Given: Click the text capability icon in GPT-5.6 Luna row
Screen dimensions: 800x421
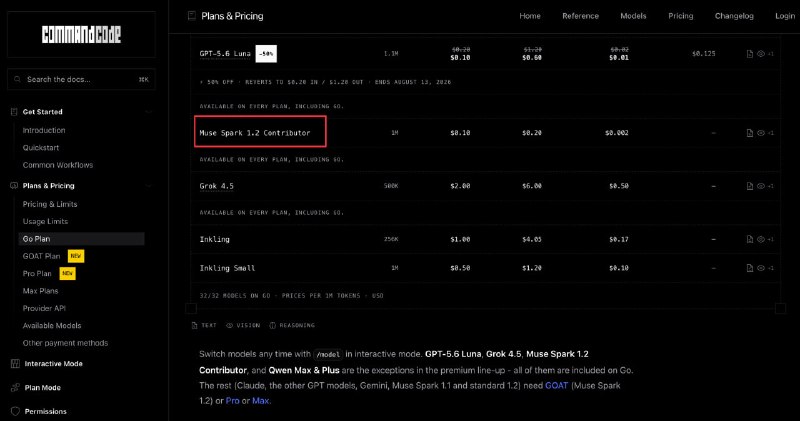Looking at the screenshot, I should pyautogui.click(x=749, y=54).
